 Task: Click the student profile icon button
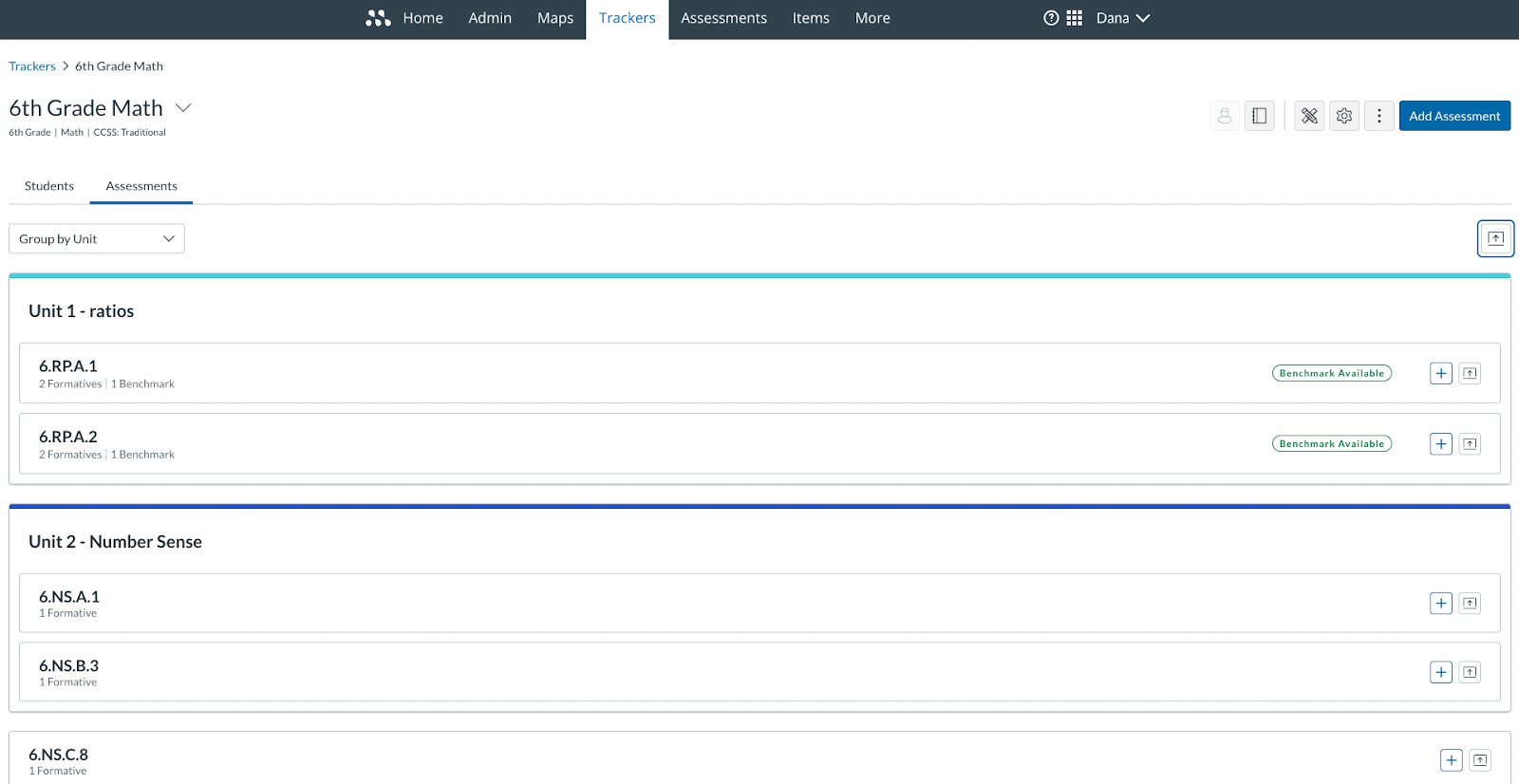click(1225, 116)
